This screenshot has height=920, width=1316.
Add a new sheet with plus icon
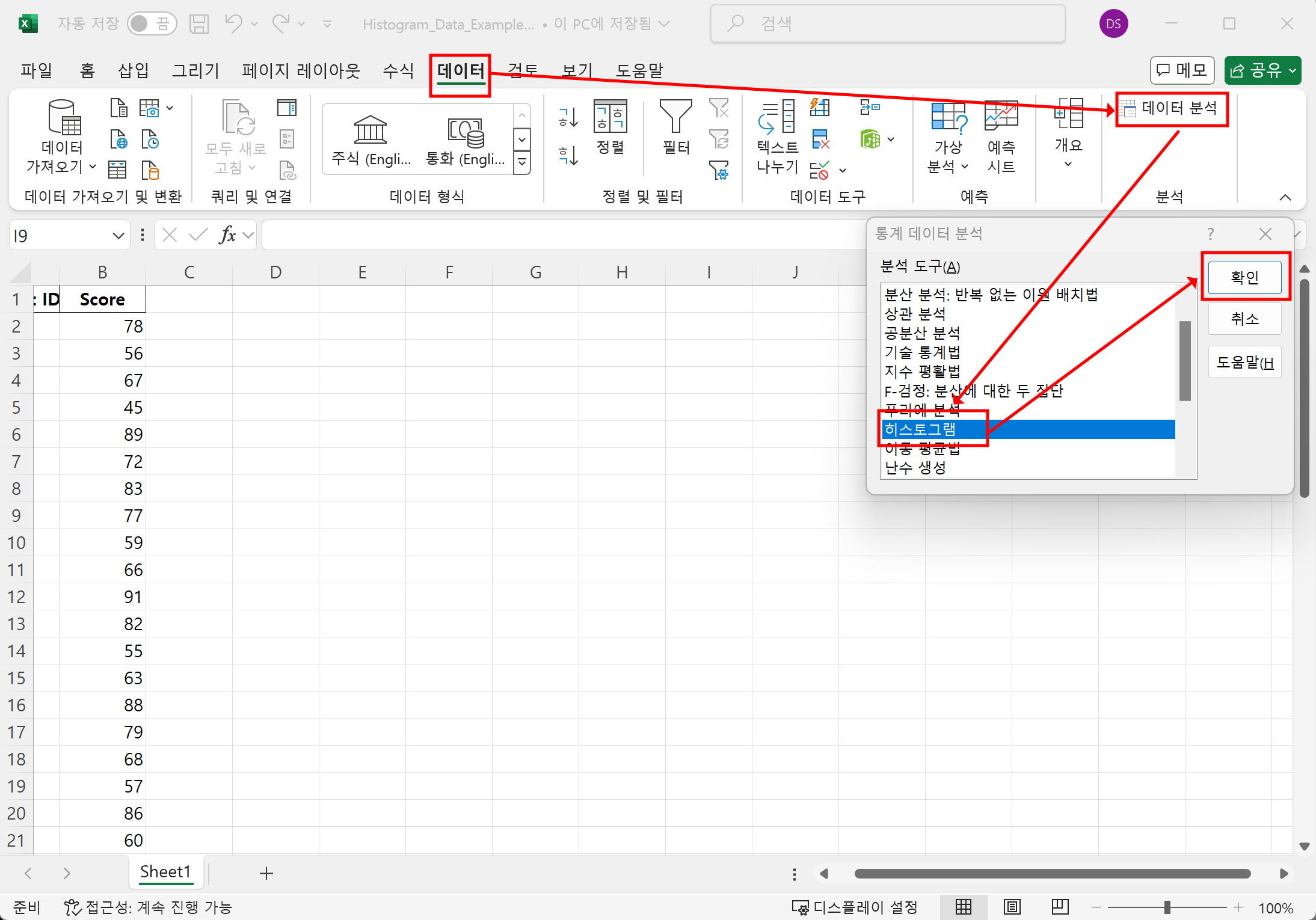click(x=266, y=873)
